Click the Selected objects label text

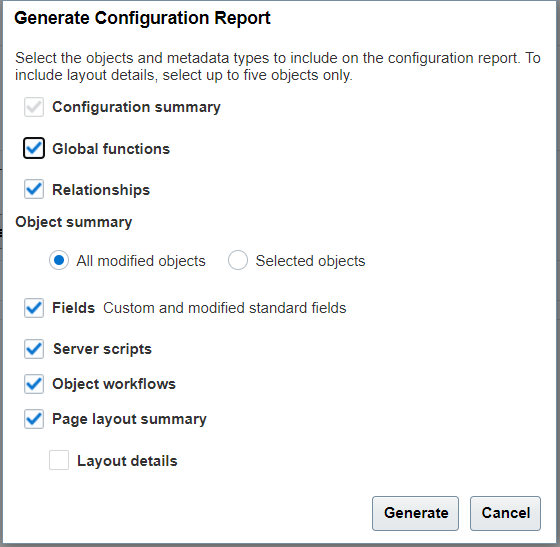tap(310, 261)
